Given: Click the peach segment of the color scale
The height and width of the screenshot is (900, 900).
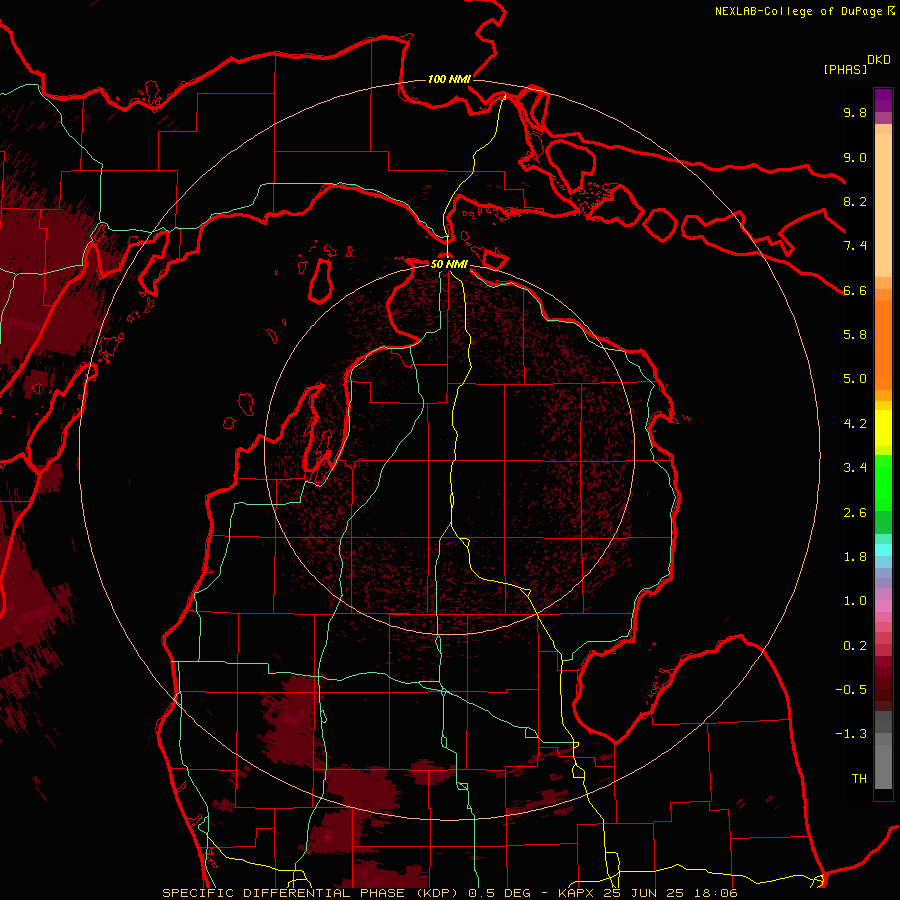Looking at the screenshot, I should (x=883, y=206).
